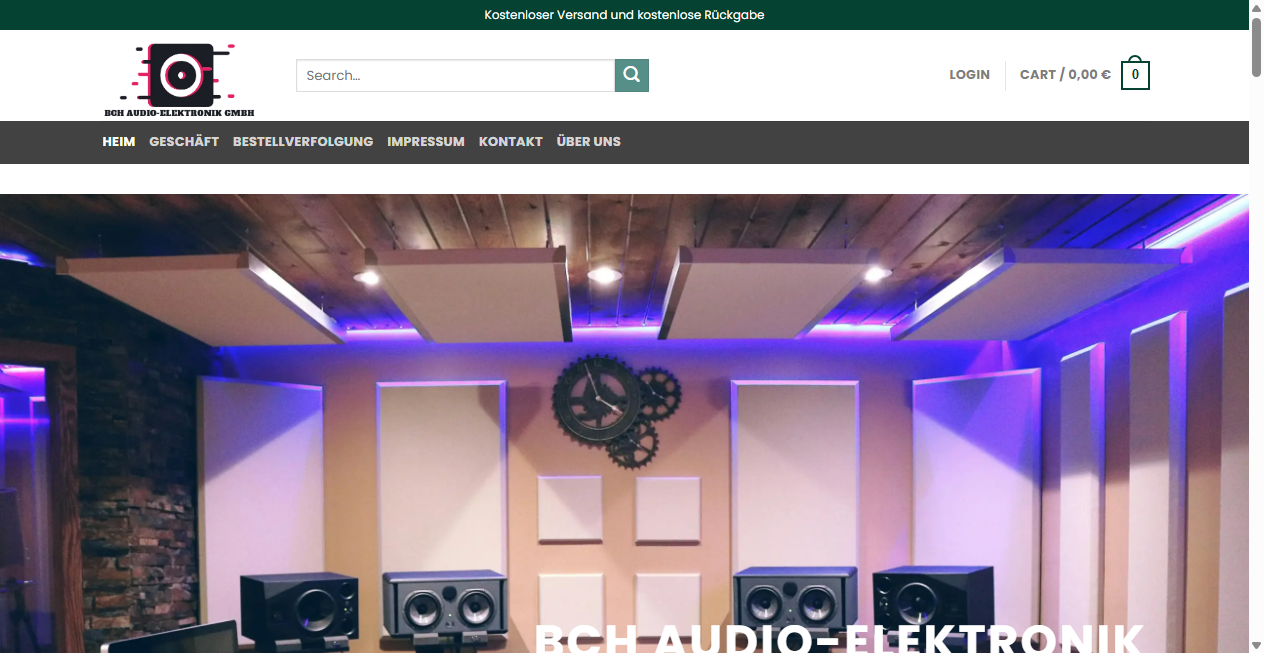This screenshot has height=653, width=1264.
Task: Click the vertical scrollbar thumb
Action: point(1256,46)
